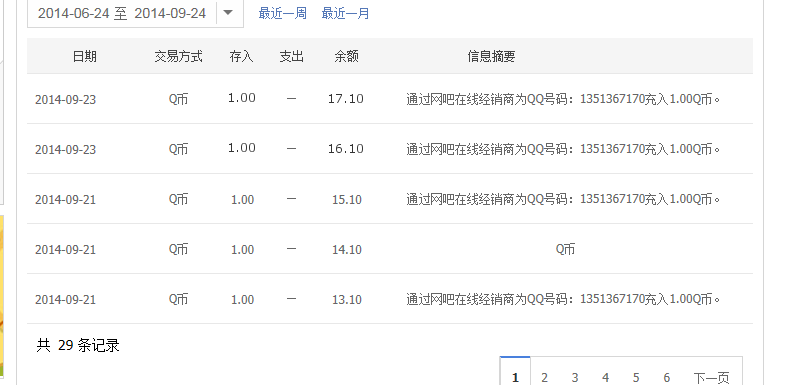Click the total count text 共 29 条记录
This screenshot has height=385, width=790.
point(78,345)
